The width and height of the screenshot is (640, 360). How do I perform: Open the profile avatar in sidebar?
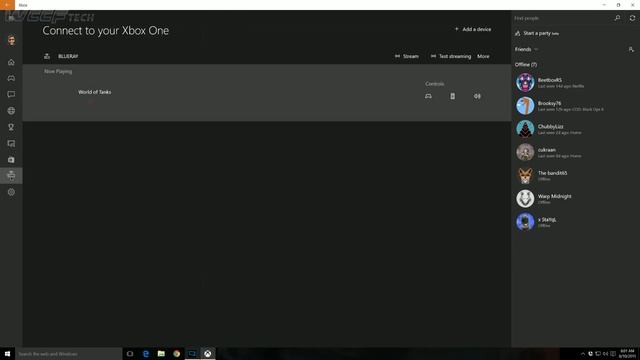point(11,40)
